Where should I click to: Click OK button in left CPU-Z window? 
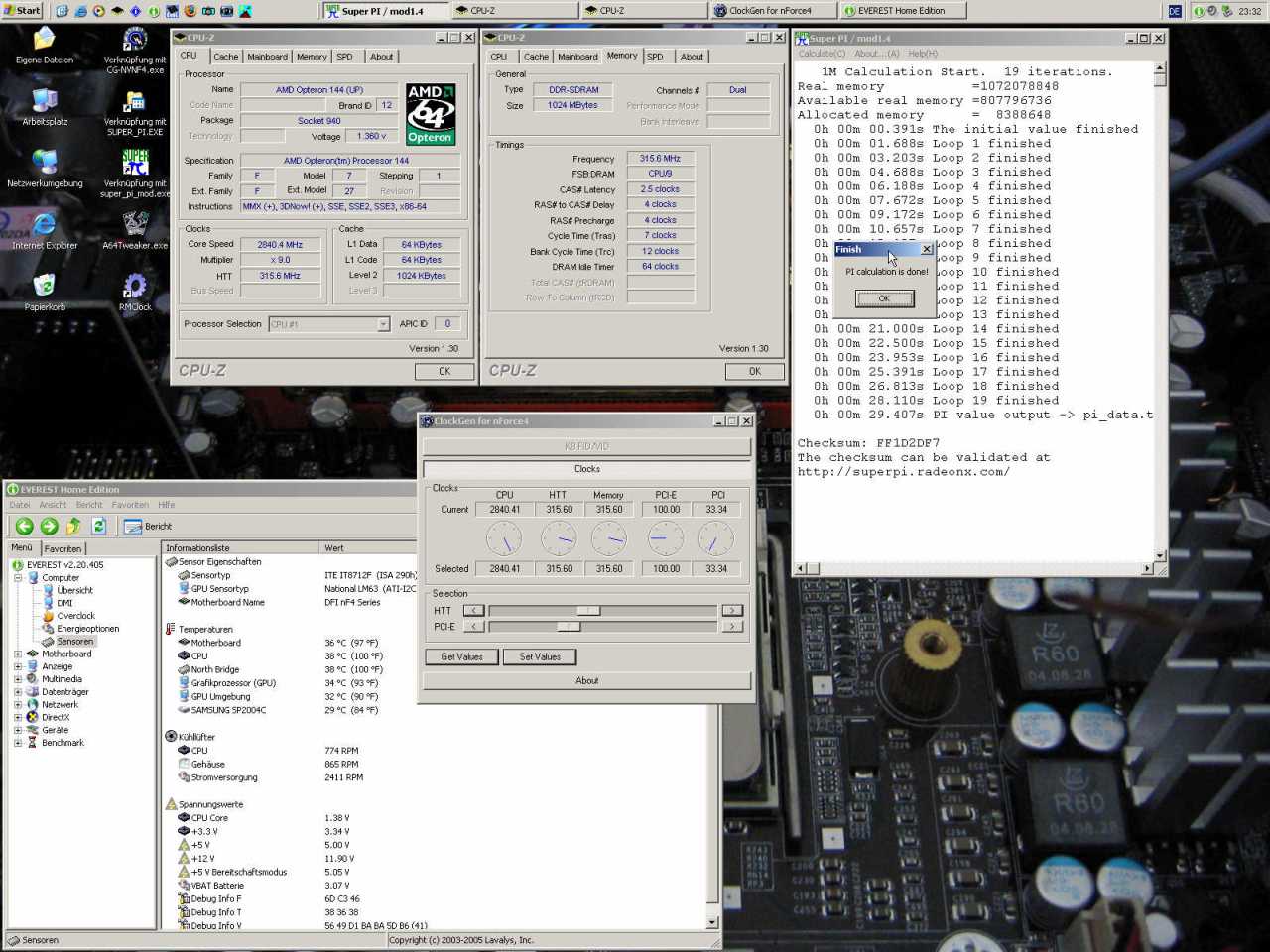(444, 371)
